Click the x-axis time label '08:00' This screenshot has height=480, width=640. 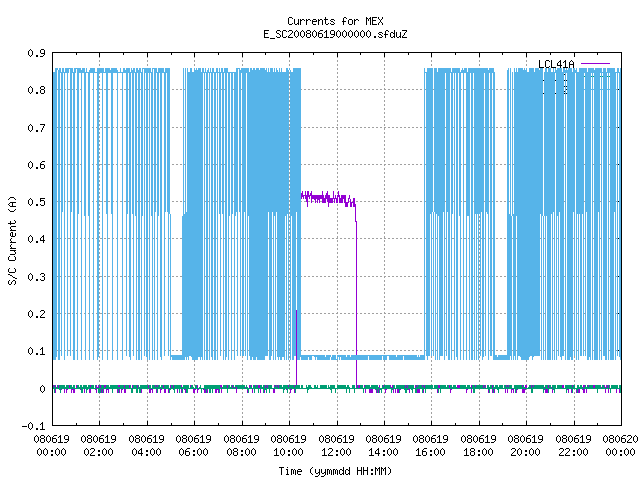[x=241, y=452]
